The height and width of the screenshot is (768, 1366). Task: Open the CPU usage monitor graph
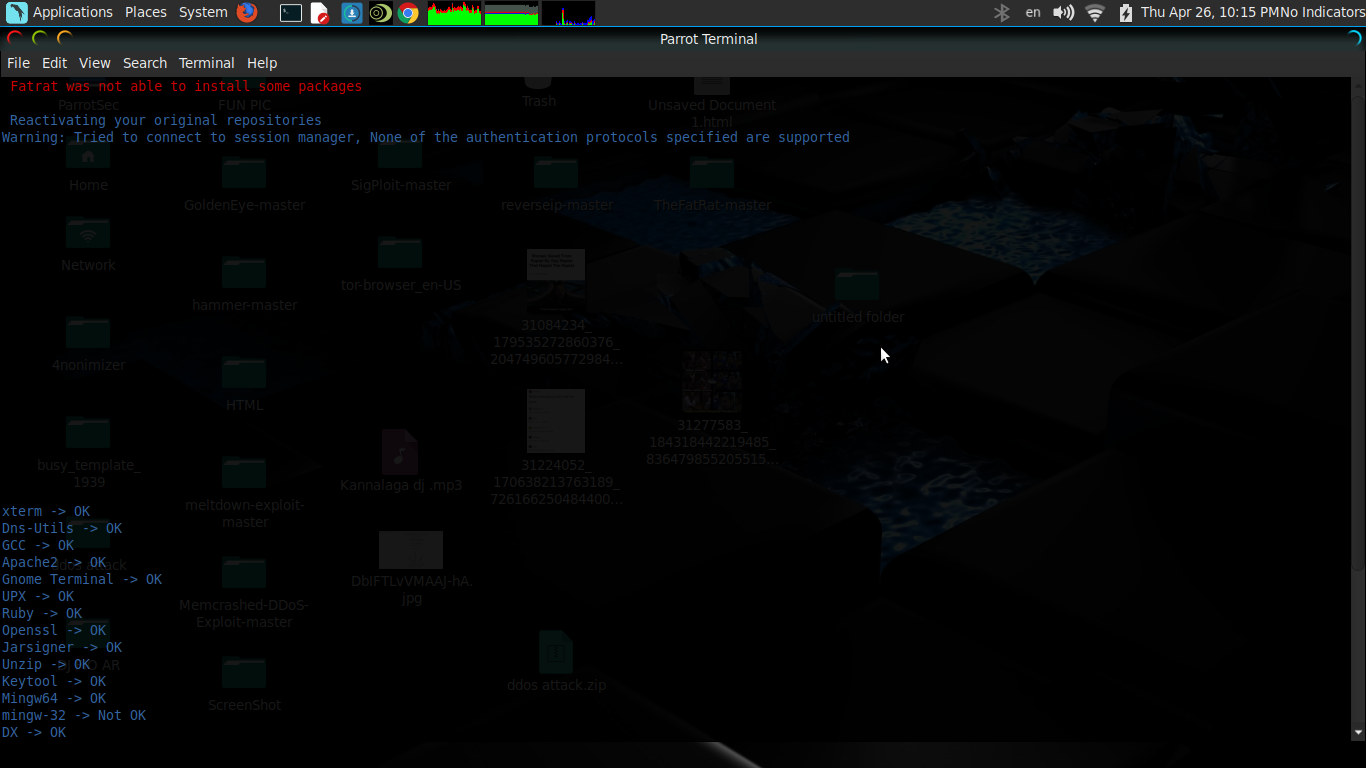[454, 13]
